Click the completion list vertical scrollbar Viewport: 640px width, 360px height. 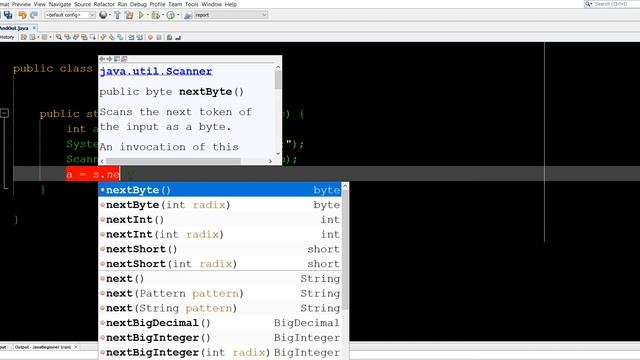click(x=345, y=271)
